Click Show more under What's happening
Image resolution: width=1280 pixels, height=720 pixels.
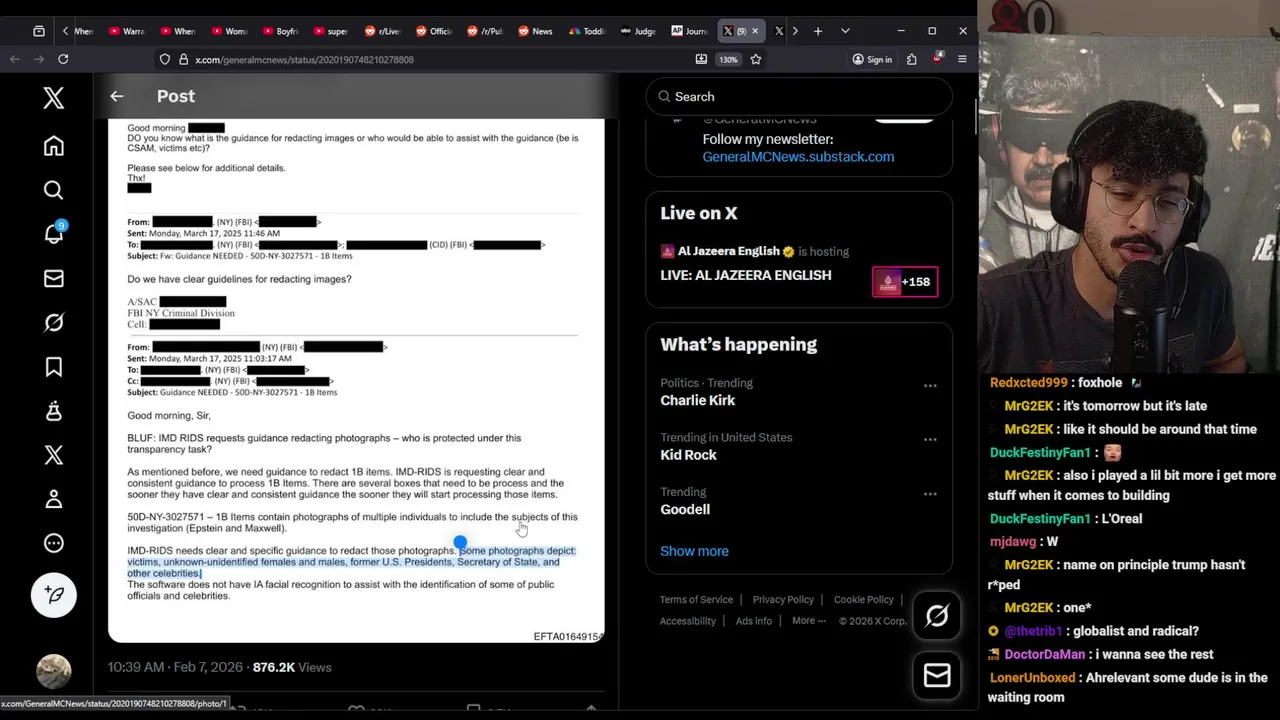point(694,551)
